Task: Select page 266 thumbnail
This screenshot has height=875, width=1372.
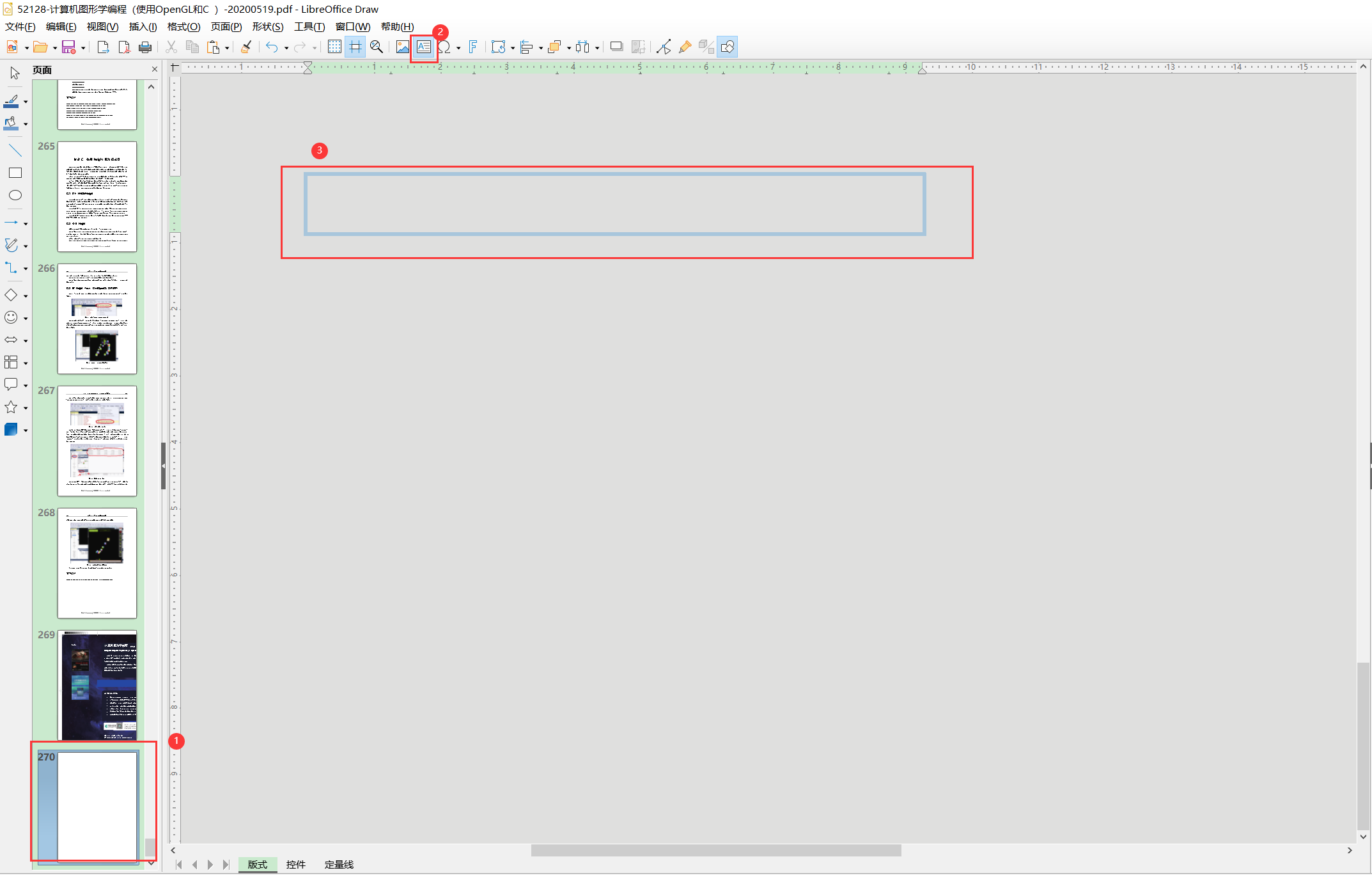Action: (x=97, y=319)
